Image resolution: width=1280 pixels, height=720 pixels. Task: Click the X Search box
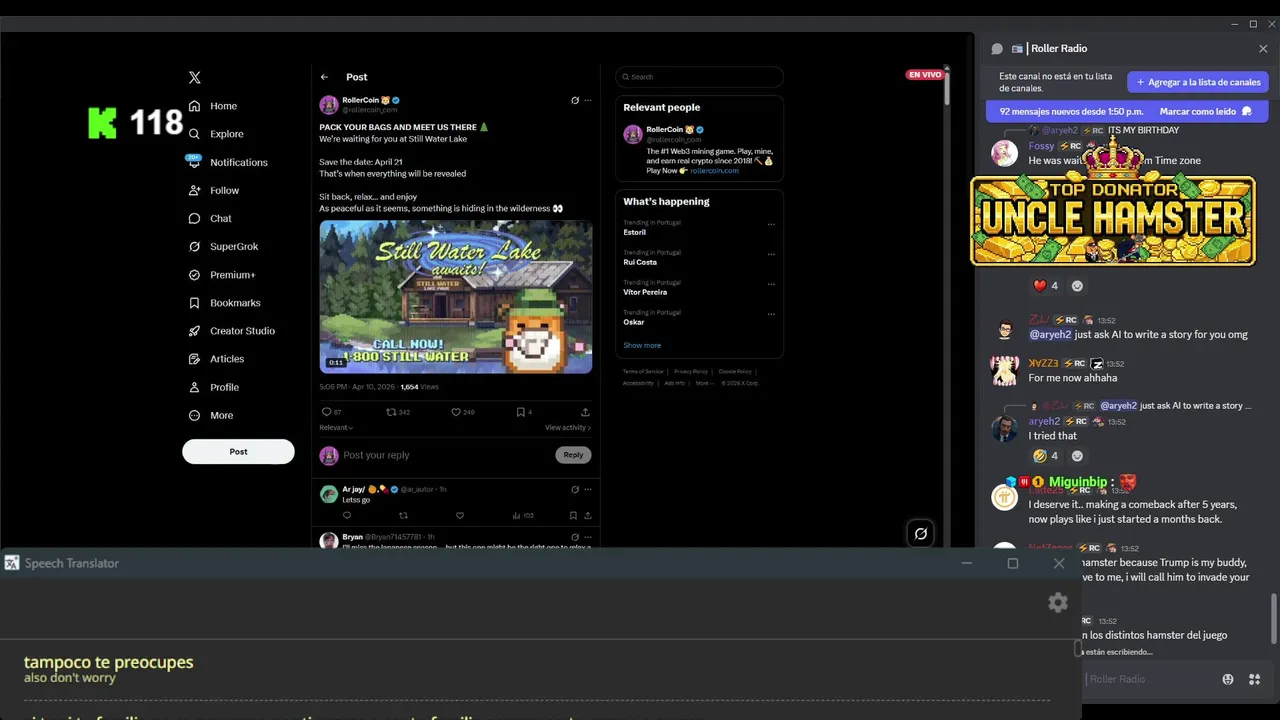[699, 77]
